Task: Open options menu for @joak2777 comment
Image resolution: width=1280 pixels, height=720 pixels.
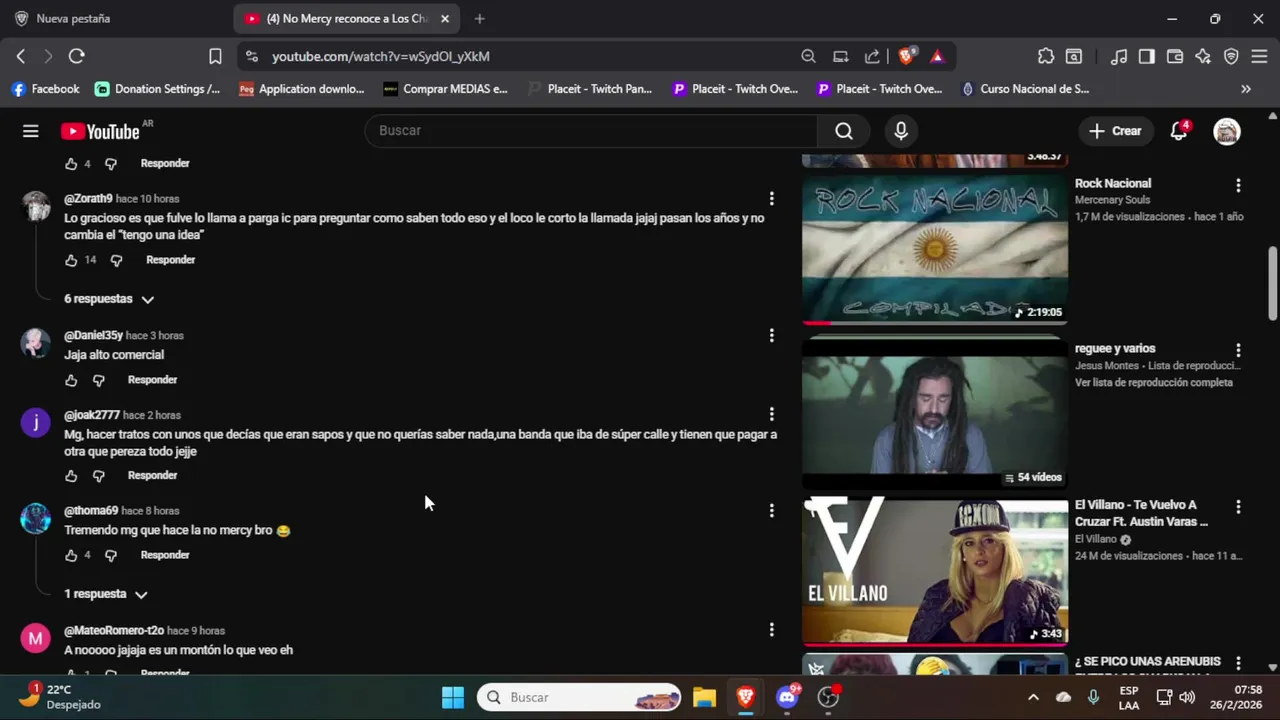Action: 771,414
